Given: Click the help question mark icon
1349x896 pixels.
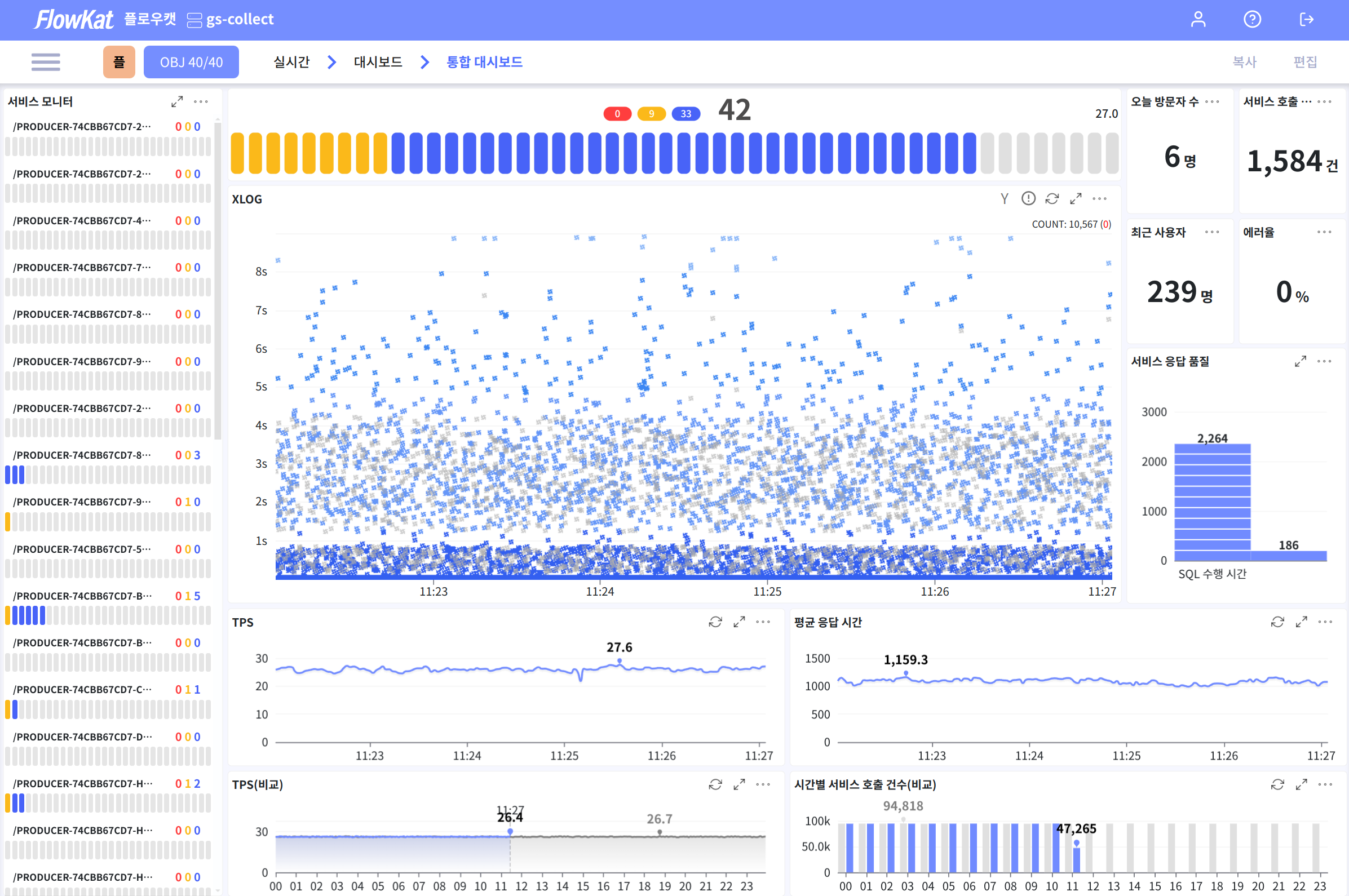Looking at the screenshot, I should (1252, 19).
